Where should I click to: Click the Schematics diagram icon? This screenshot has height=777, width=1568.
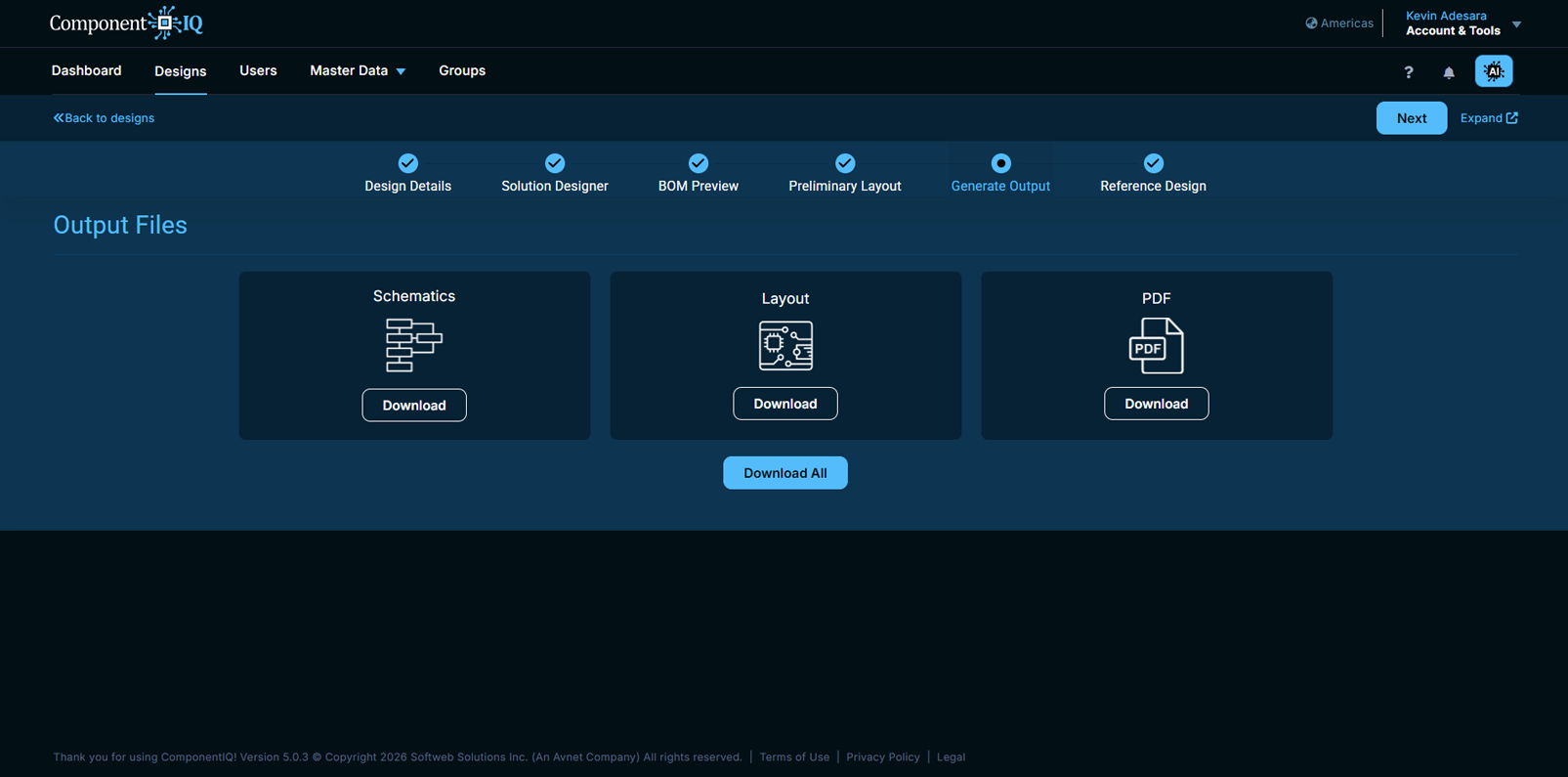(x=414, y=345)
